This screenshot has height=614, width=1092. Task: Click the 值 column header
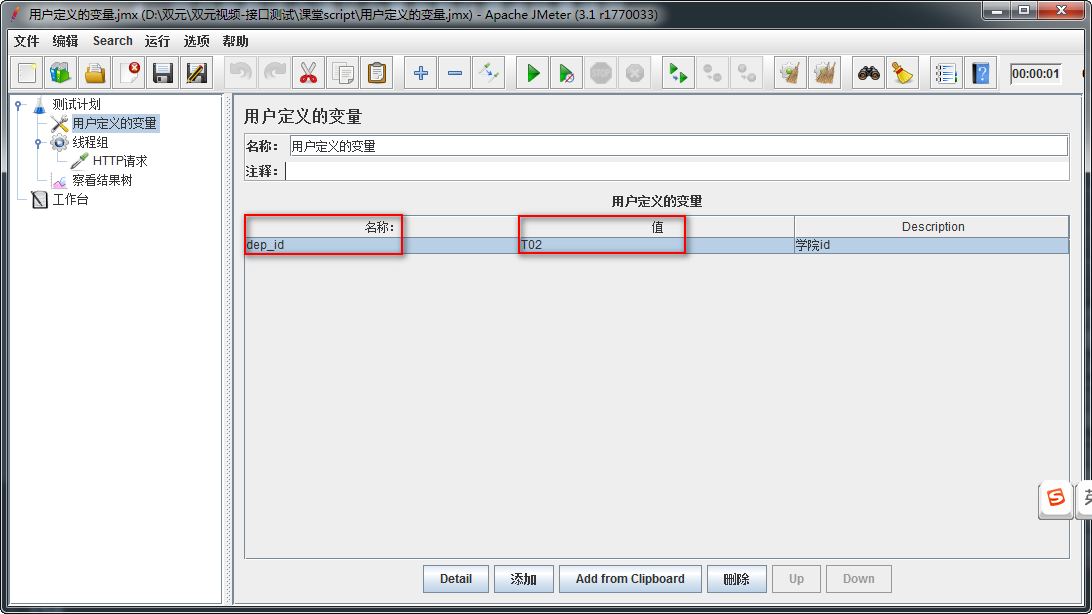click(656, 227)
